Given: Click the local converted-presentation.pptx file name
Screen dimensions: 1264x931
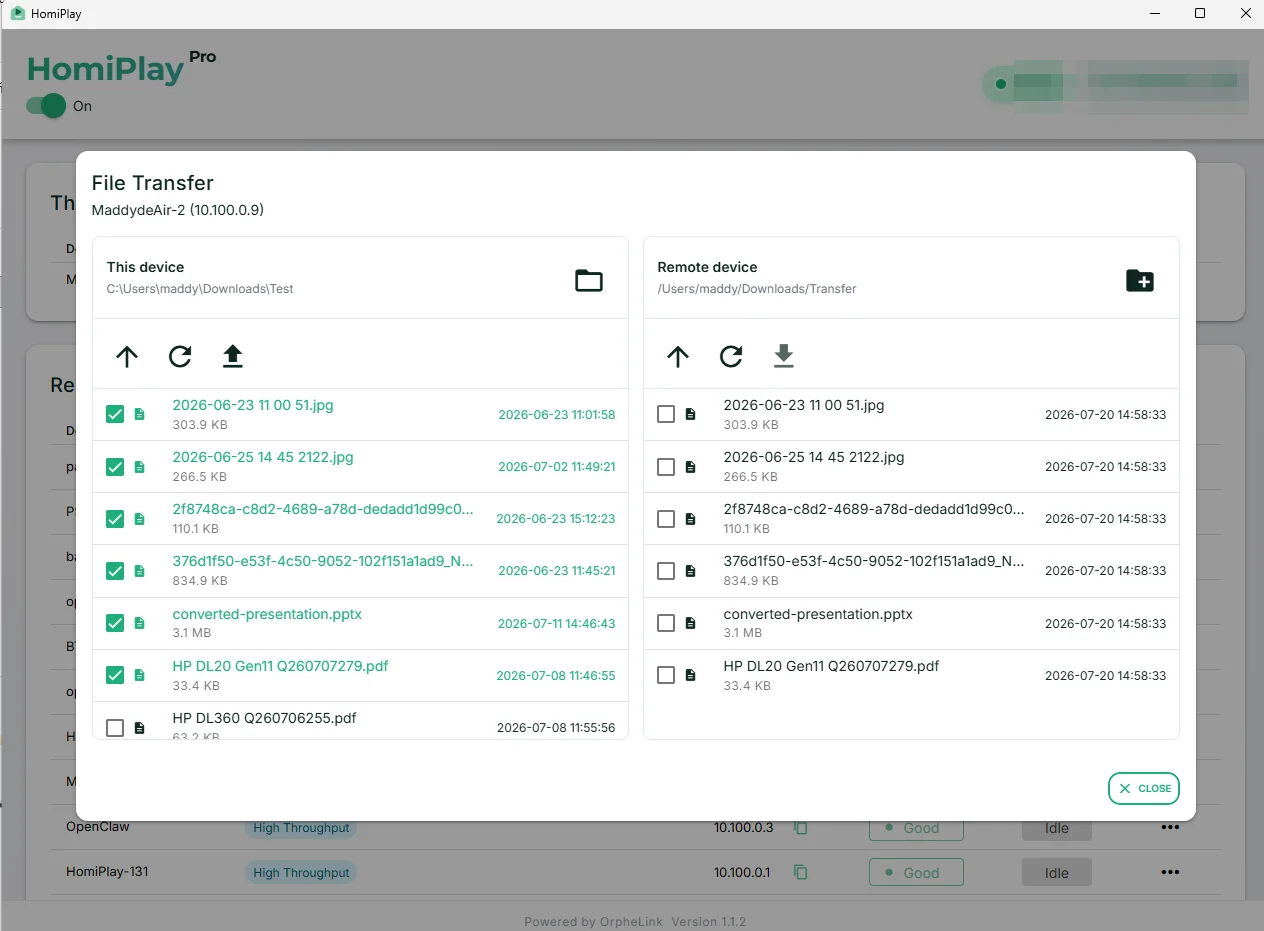Looking at the screenshot, I should [267, 614].
